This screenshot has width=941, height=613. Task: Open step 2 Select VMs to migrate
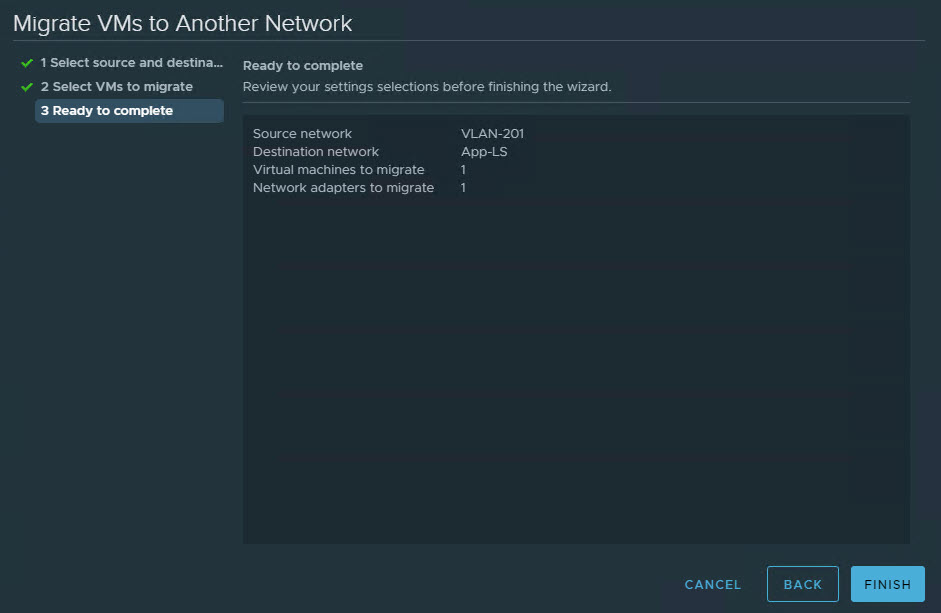[116, 87]
